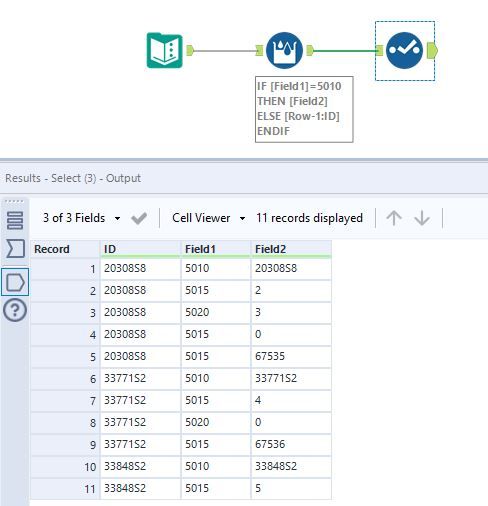
Task: Apply field selection with checkmark icon
Action: coord(139,218)
